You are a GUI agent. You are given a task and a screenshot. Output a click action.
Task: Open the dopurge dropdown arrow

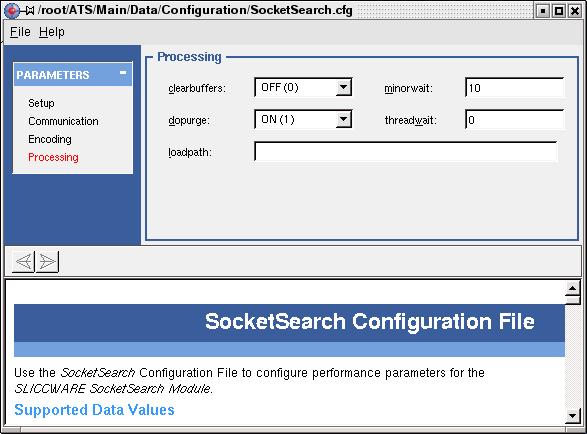tap(343, 119)
